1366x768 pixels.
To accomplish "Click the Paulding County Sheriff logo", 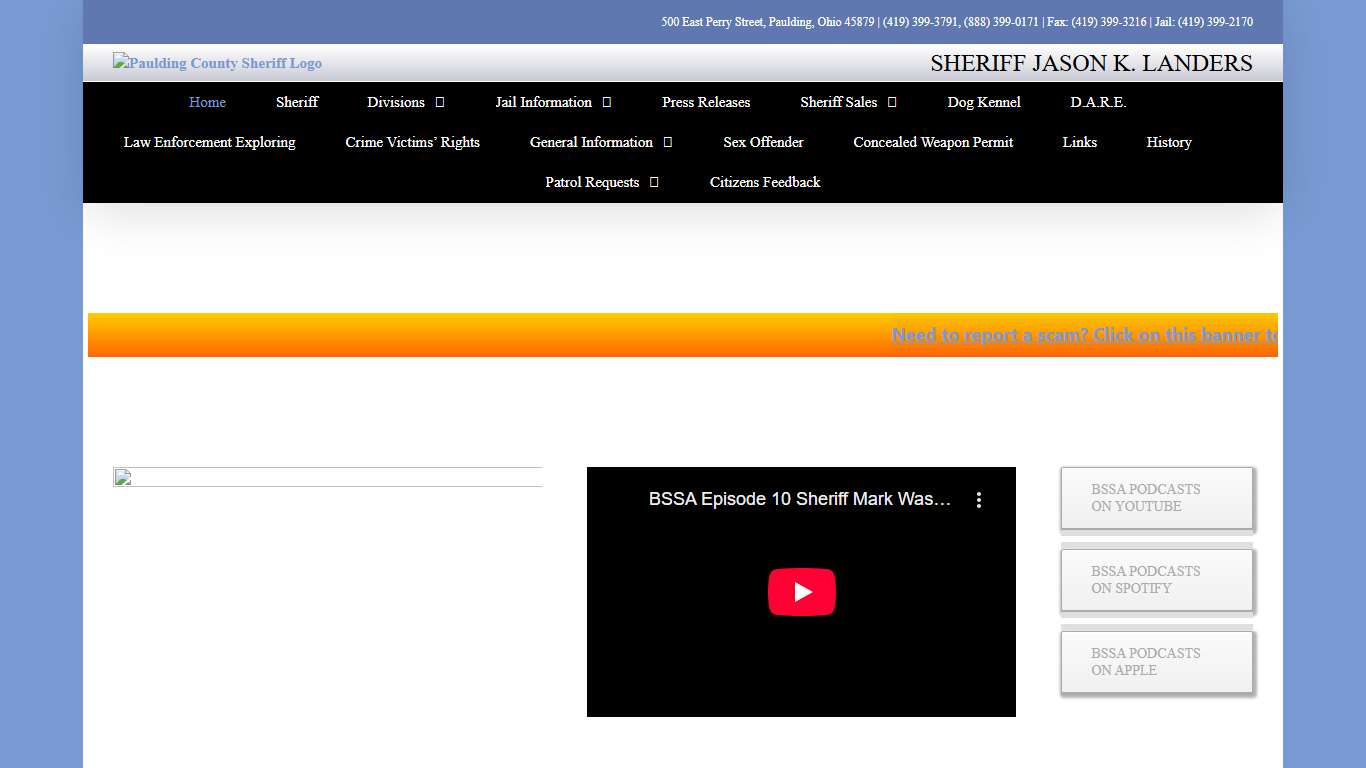I will tap(217, 63).
